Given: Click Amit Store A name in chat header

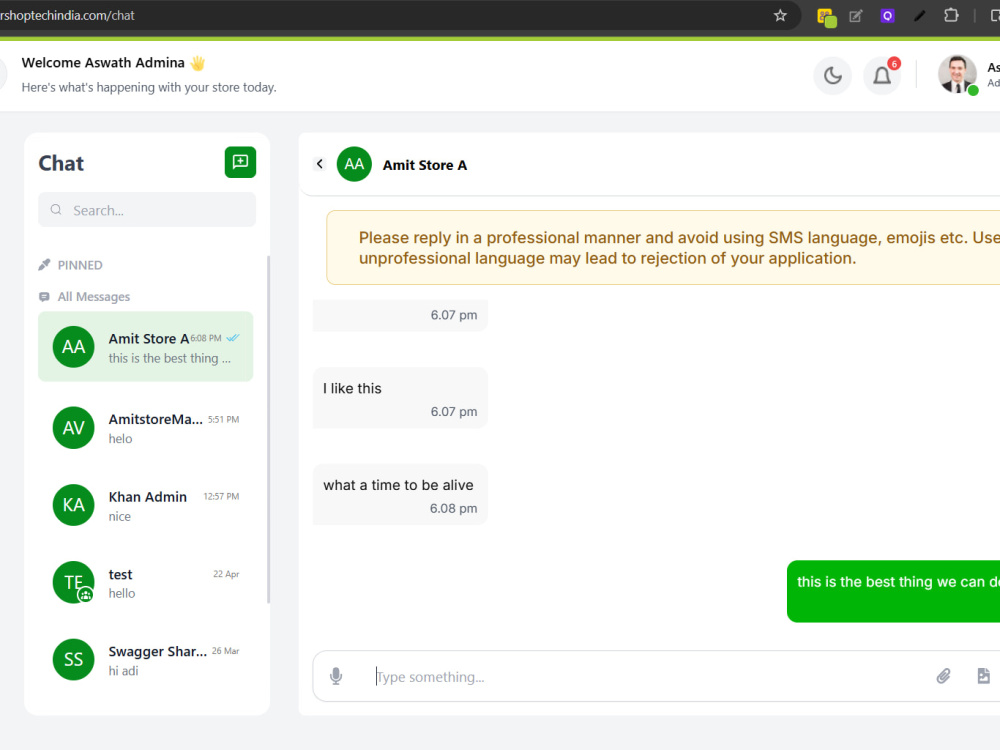Looking at the screenshot, I should (425, 165).
